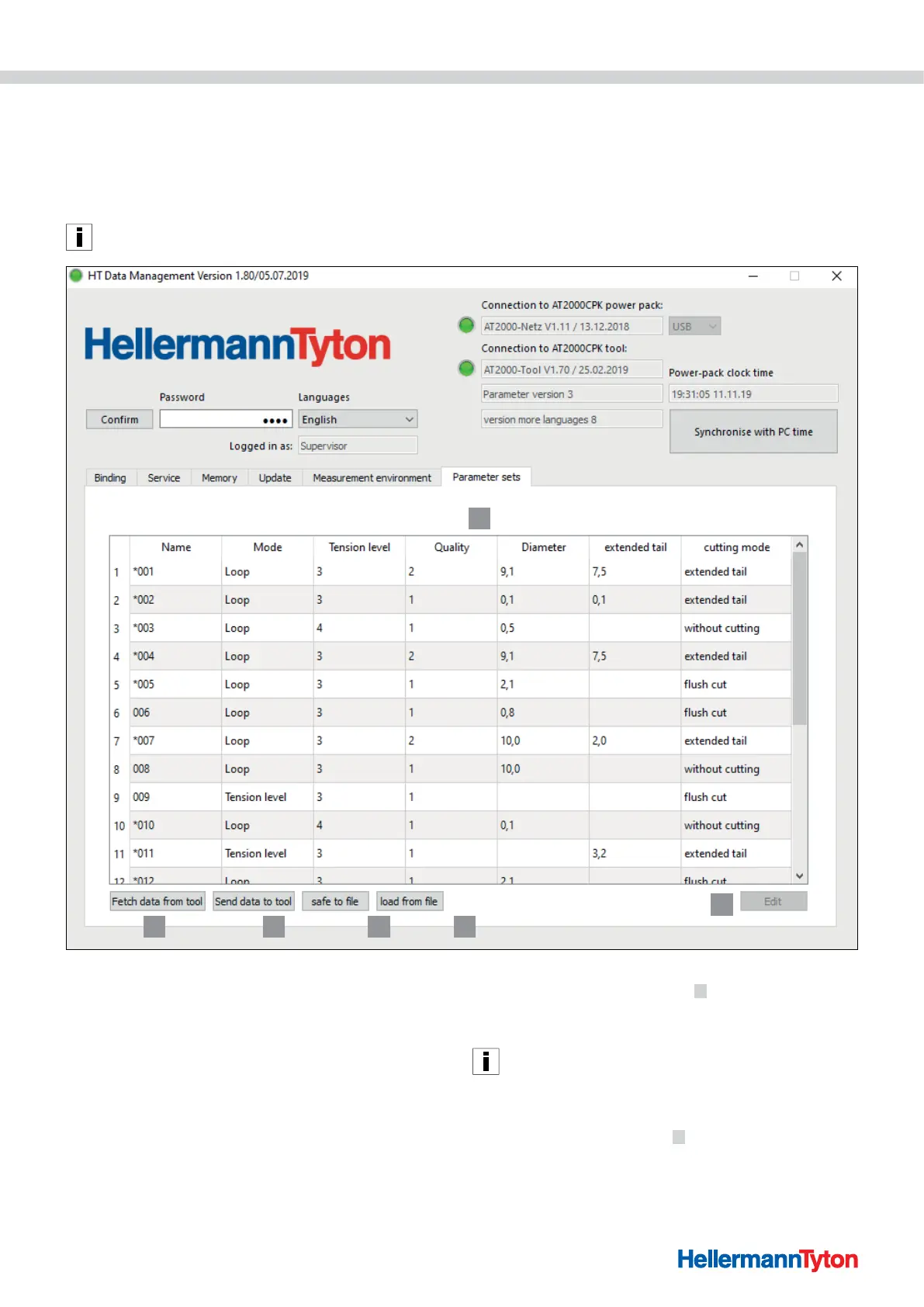Click Send data to tool button

coord(254,901)
